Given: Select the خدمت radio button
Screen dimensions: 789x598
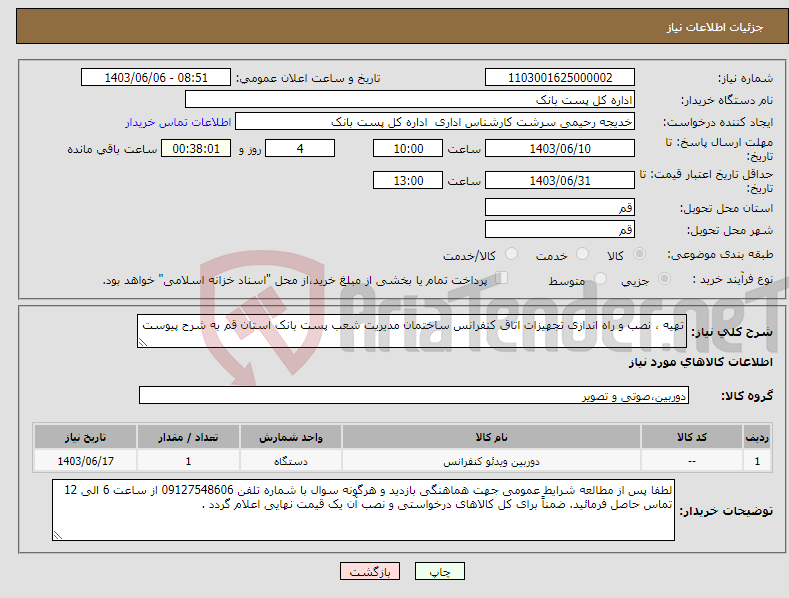Looking at the screenshot, I should point(582,254).
